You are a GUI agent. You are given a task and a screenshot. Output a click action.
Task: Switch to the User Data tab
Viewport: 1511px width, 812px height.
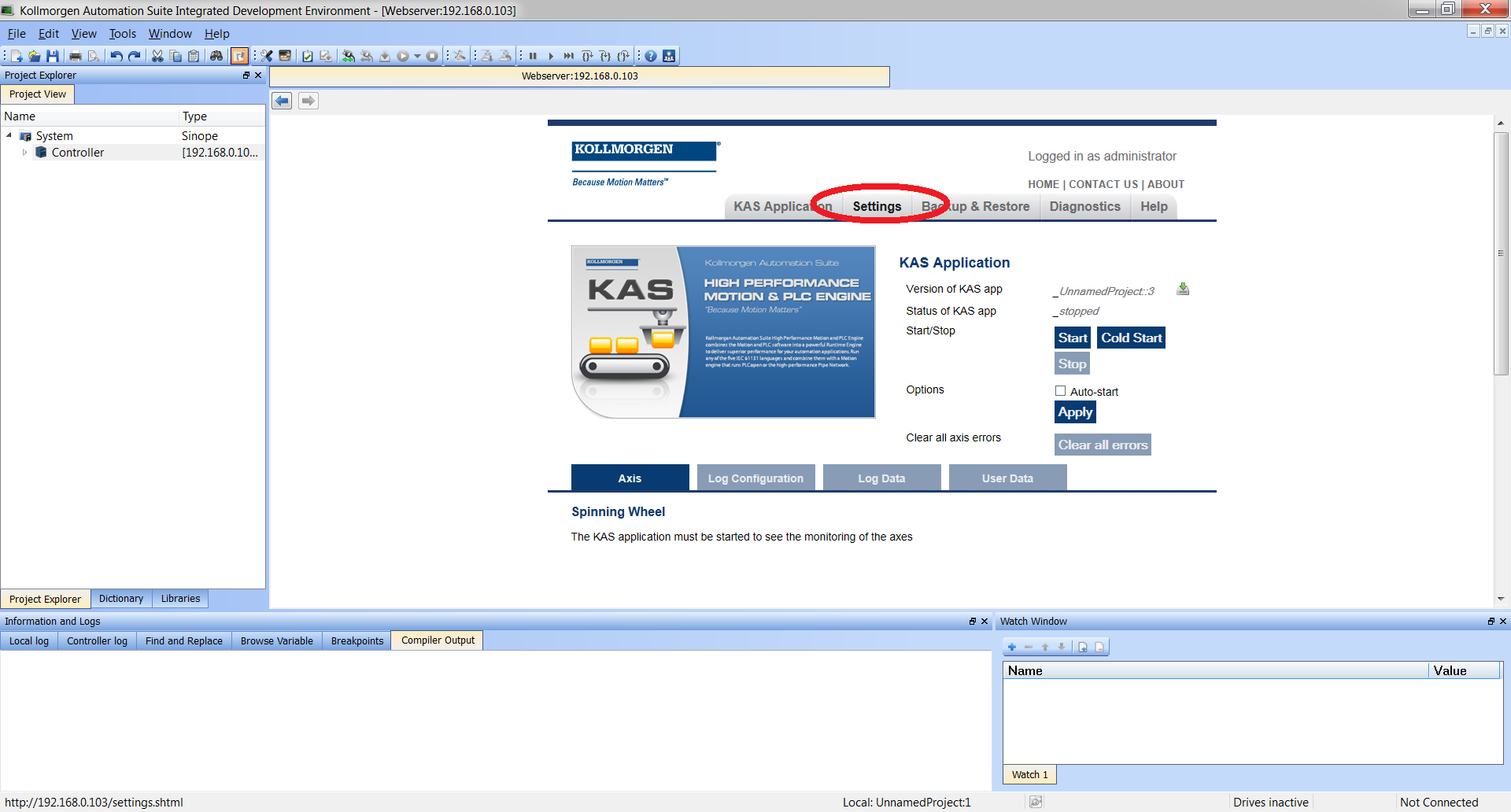[x=1007, y=478]
